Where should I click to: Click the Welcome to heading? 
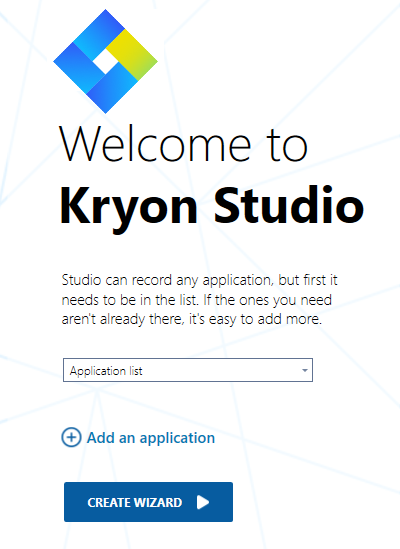184,144
